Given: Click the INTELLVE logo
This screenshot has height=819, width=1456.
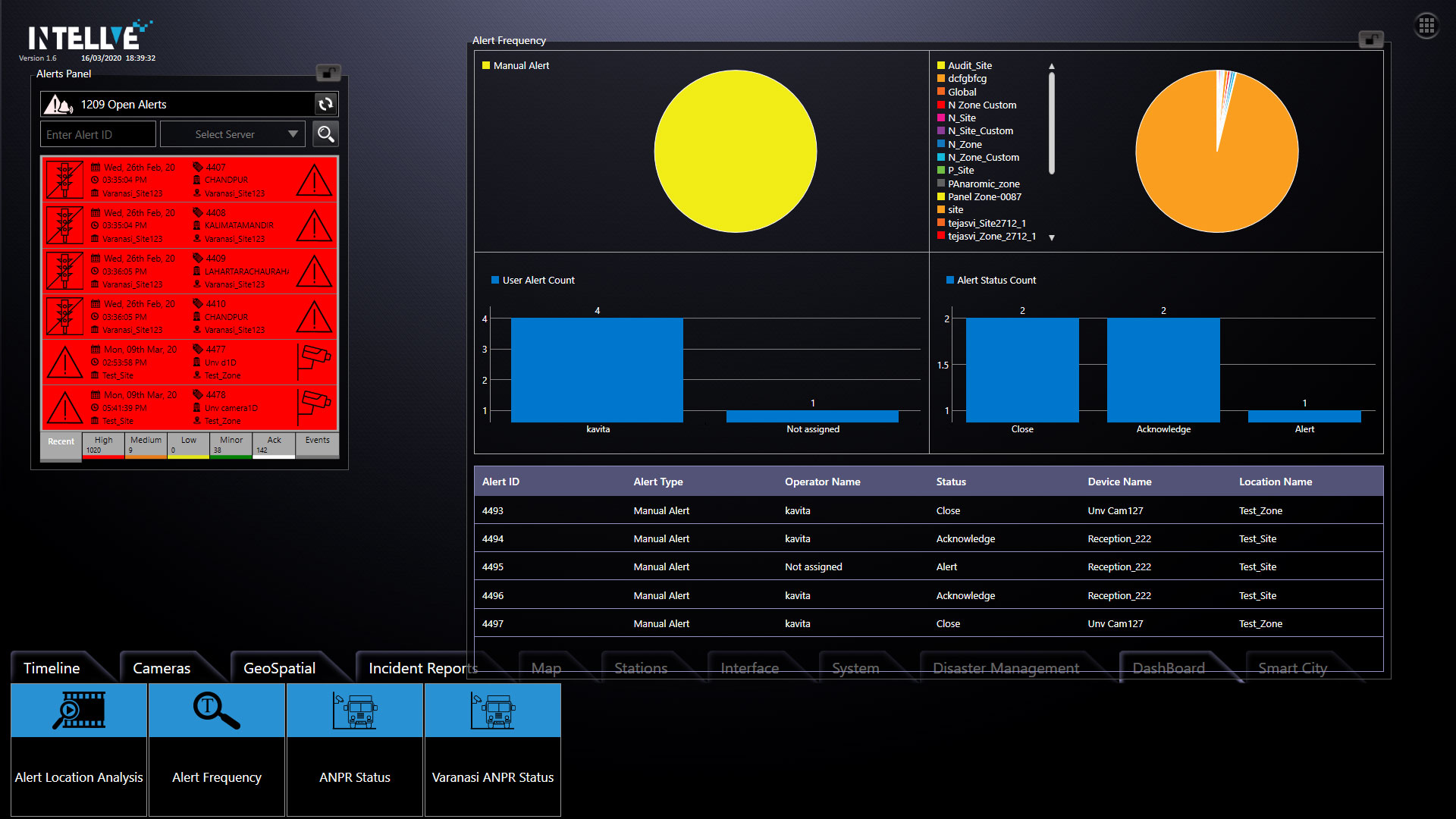Looking at the screenshot, I should tap(89, 36).
